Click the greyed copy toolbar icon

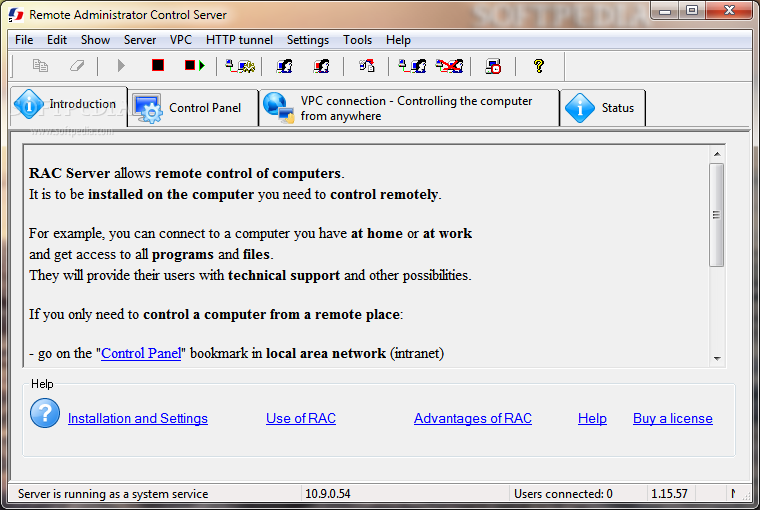pyautogui.click(x=40, y=65)
